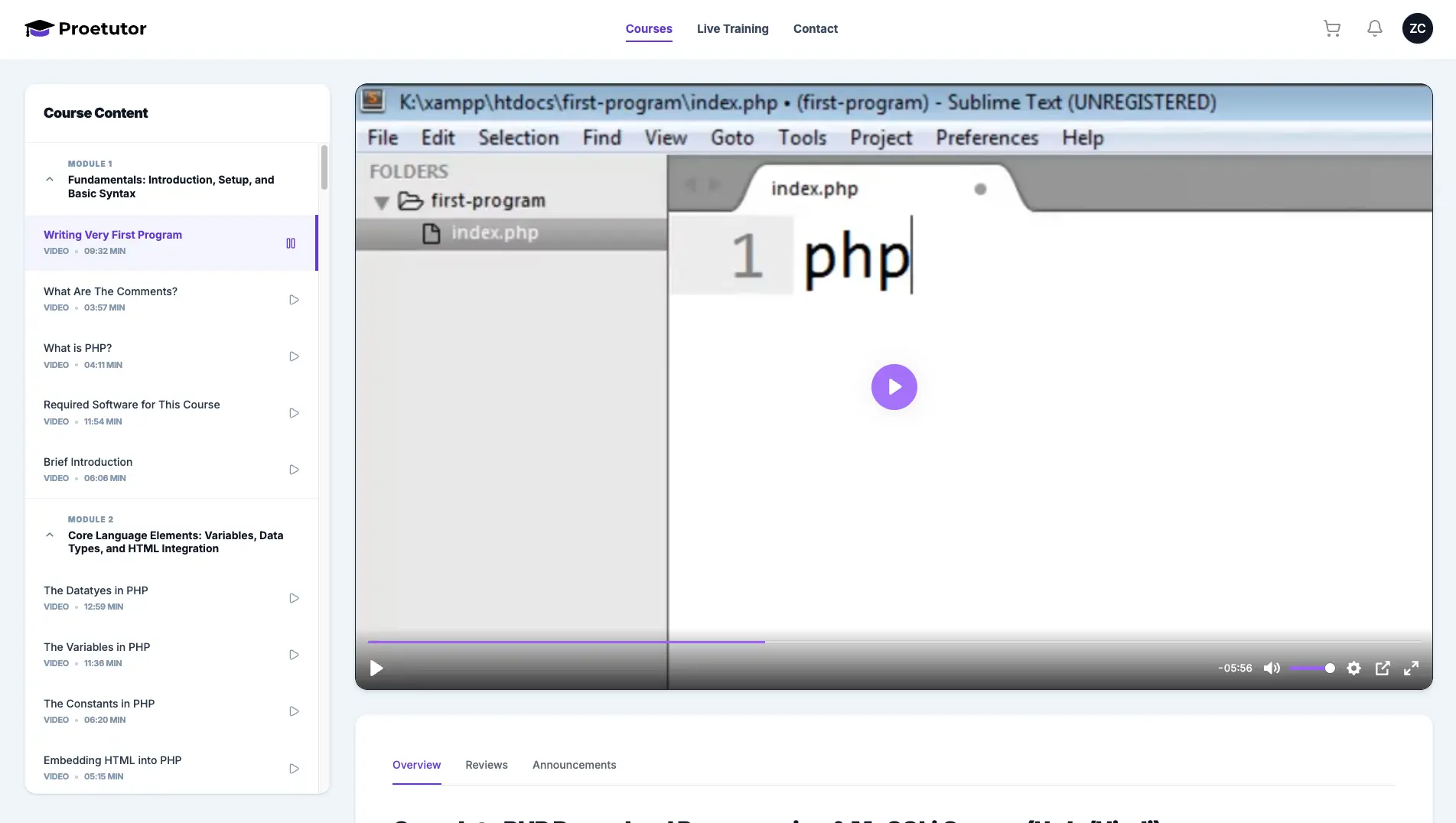Adjust the video volume slider
Viewport: 1456px width, 823px height.
(1311, 668)
